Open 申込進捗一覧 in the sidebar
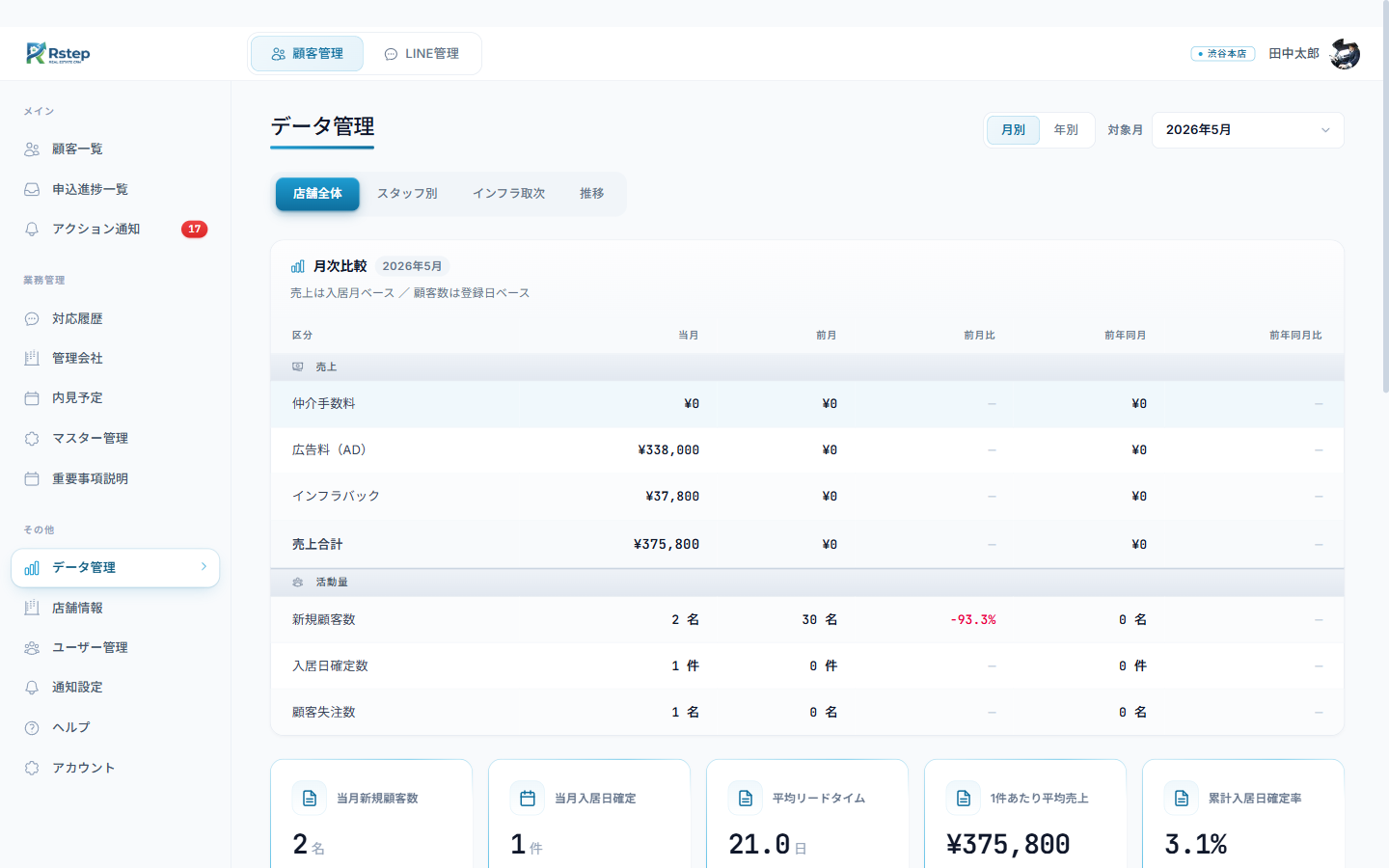Viewport: 1389px width, 868px height. pyautogui.click(x=115, y=189)
